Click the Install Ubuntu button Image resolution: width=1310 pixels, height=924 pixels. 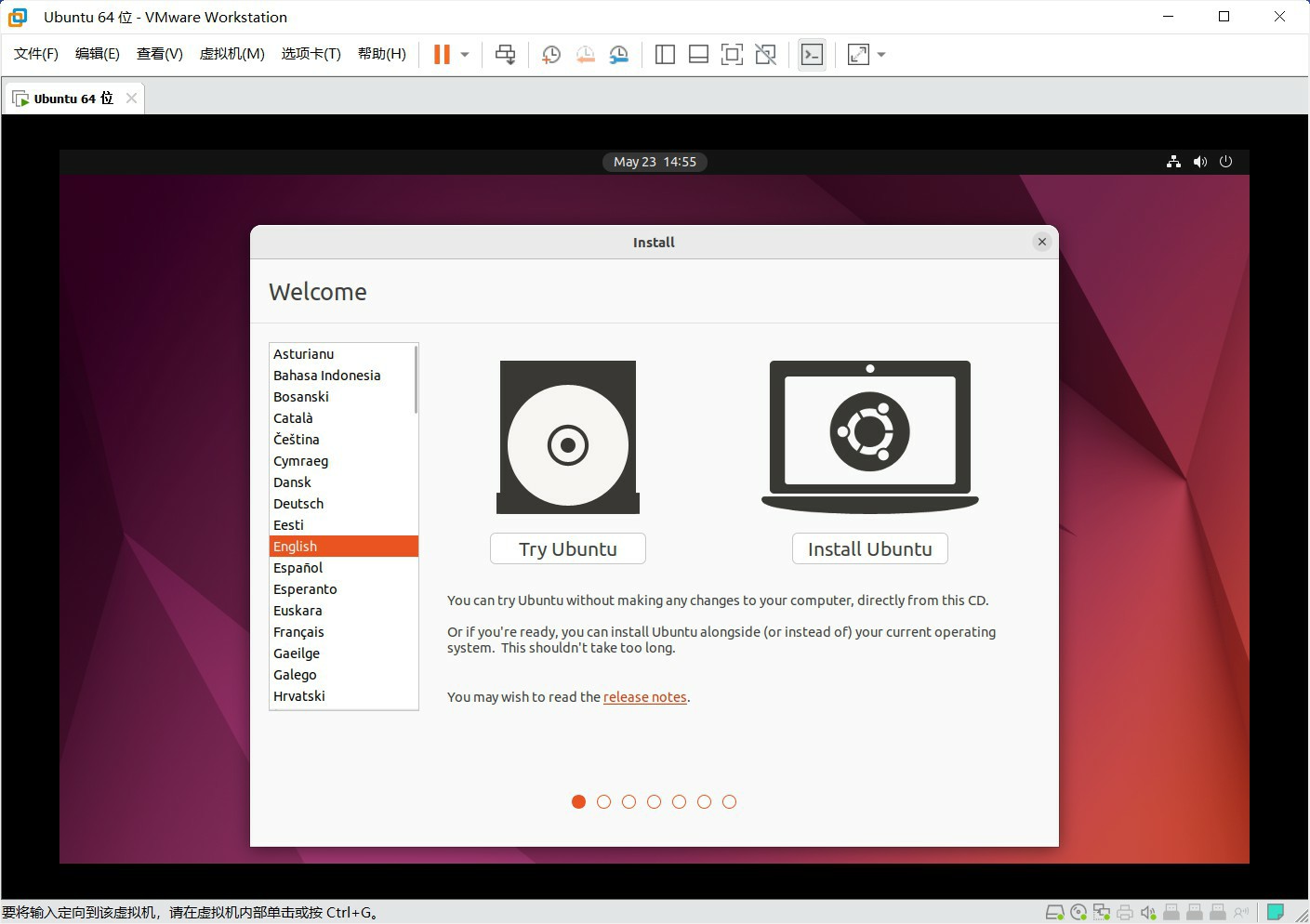(870, 548)
